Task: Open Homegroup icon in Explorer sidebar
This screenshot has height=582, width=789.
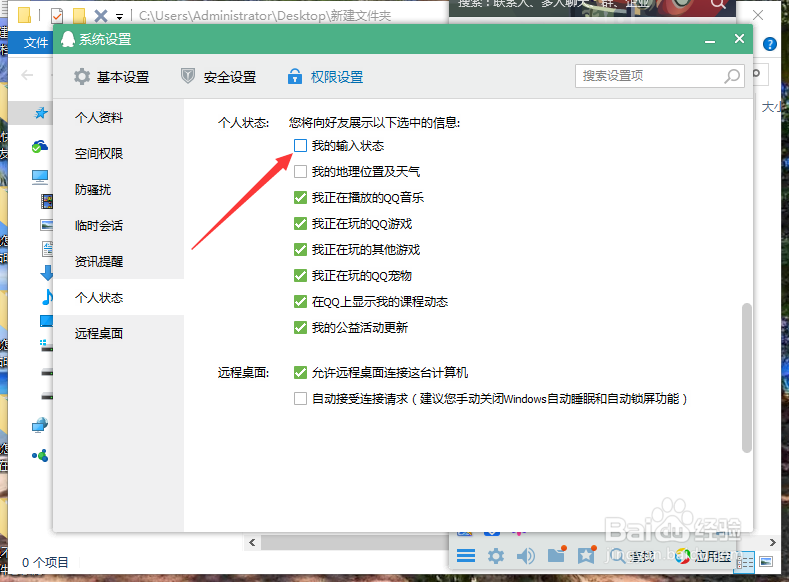Action: [40, 456]
